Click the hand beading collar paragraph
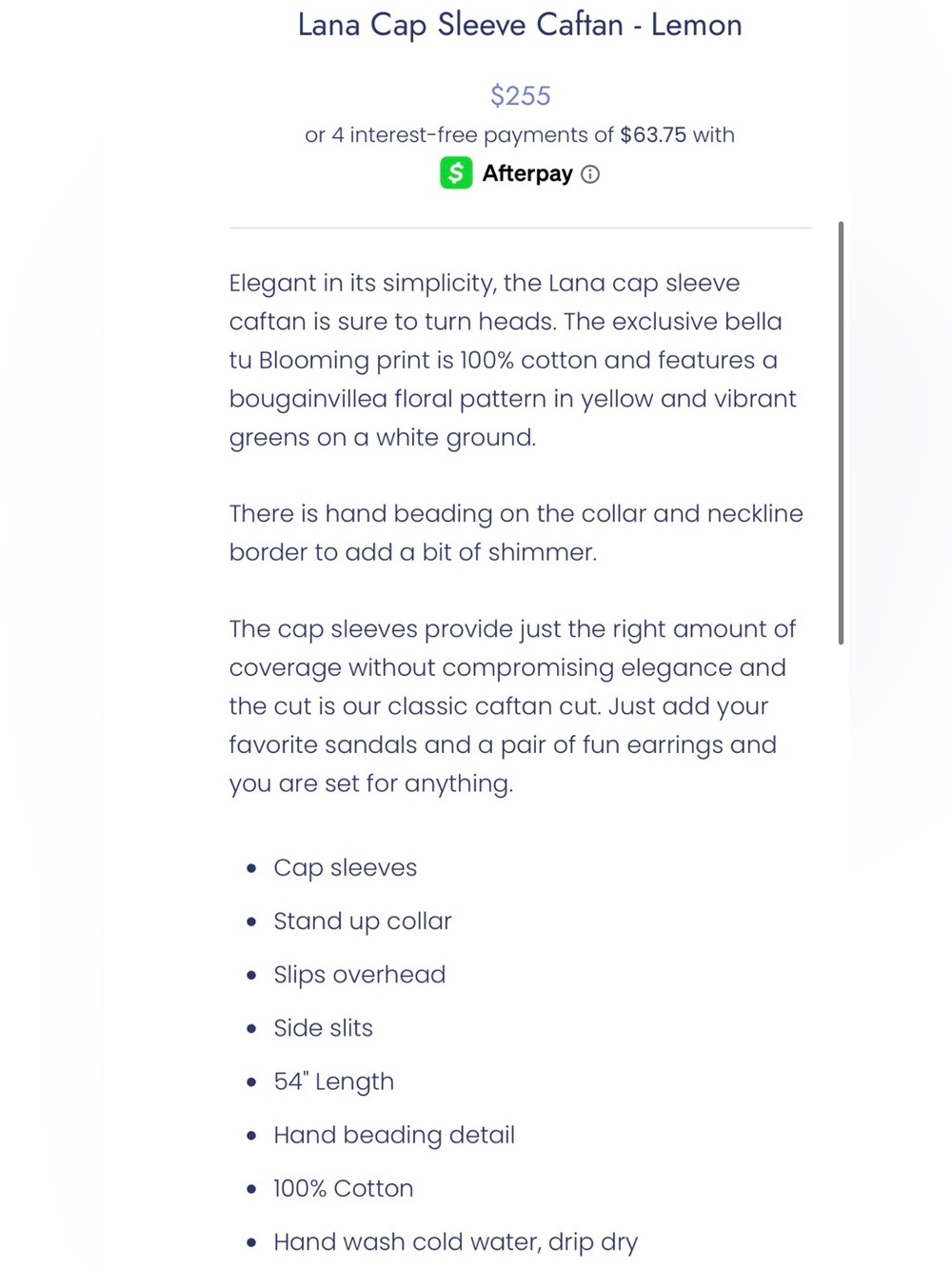This screenshot has height=1269, width=952. [x=516, y=532]
